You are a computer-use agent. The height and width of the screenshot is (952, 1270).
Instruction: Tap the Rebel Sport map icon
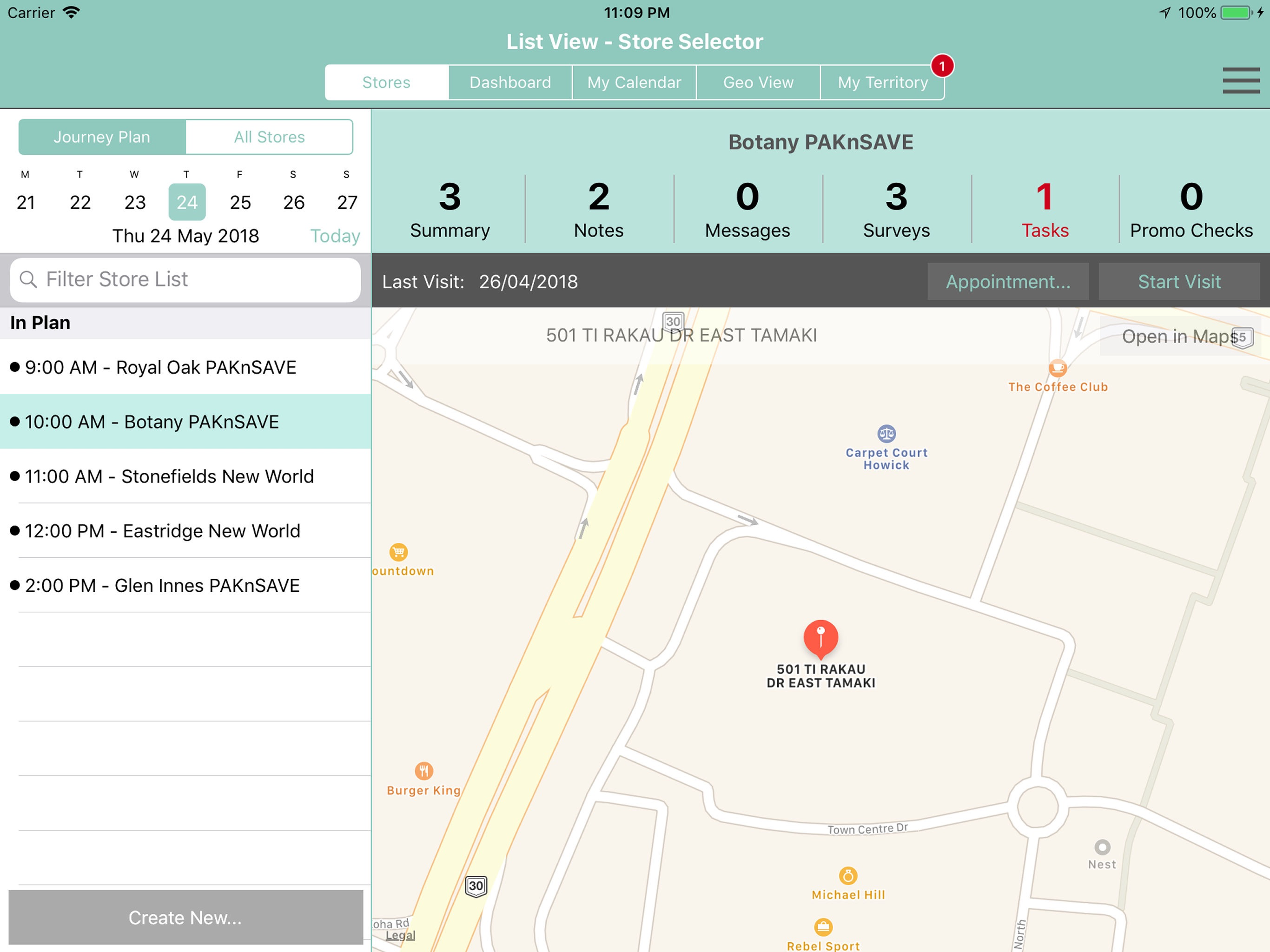823,927
